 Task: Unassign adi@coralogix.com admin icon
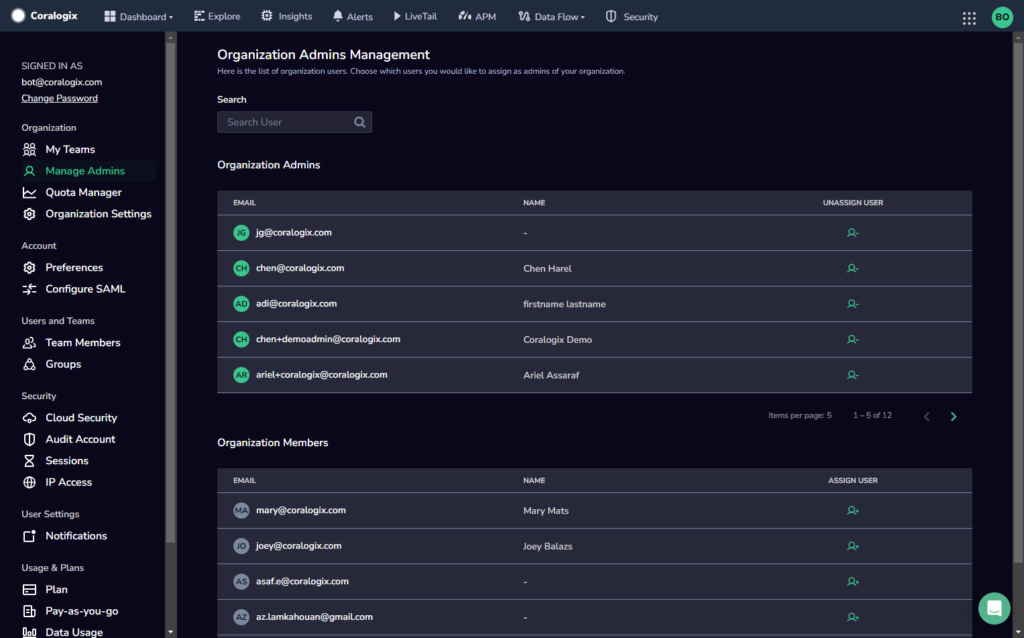[x=852, y=304]
